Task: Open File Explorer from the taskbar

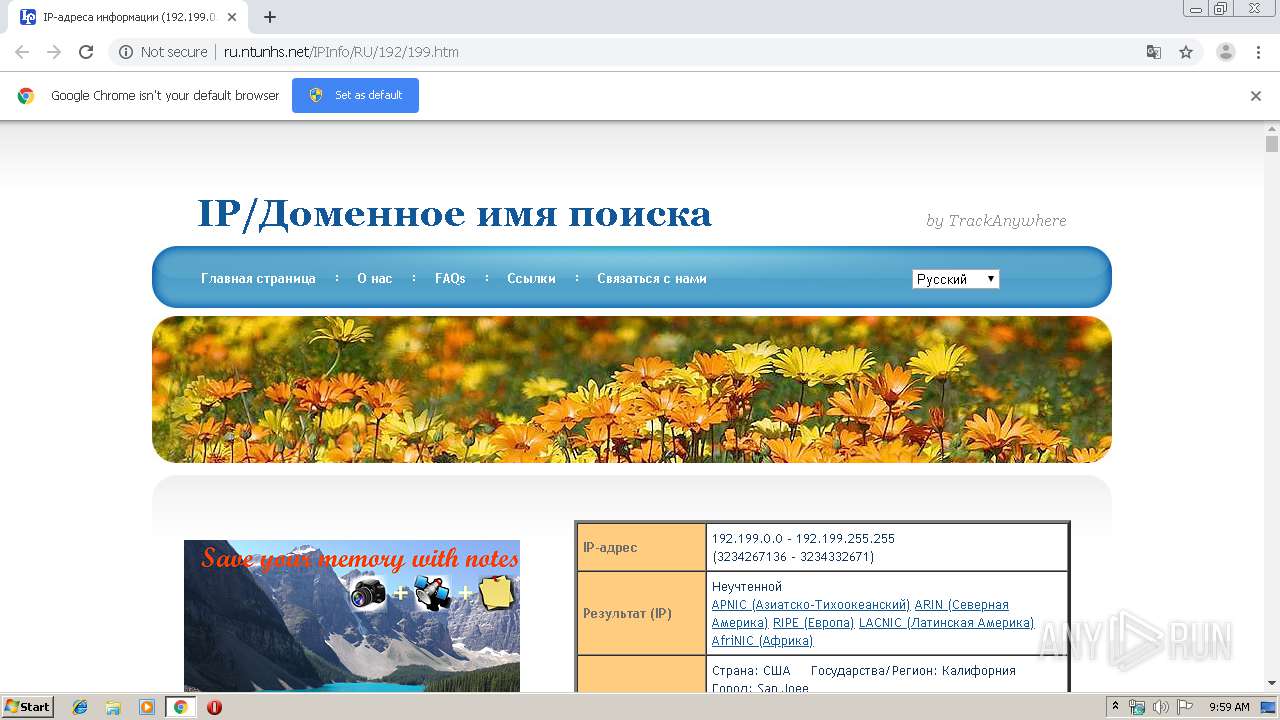Action: [x=113, y=707]
